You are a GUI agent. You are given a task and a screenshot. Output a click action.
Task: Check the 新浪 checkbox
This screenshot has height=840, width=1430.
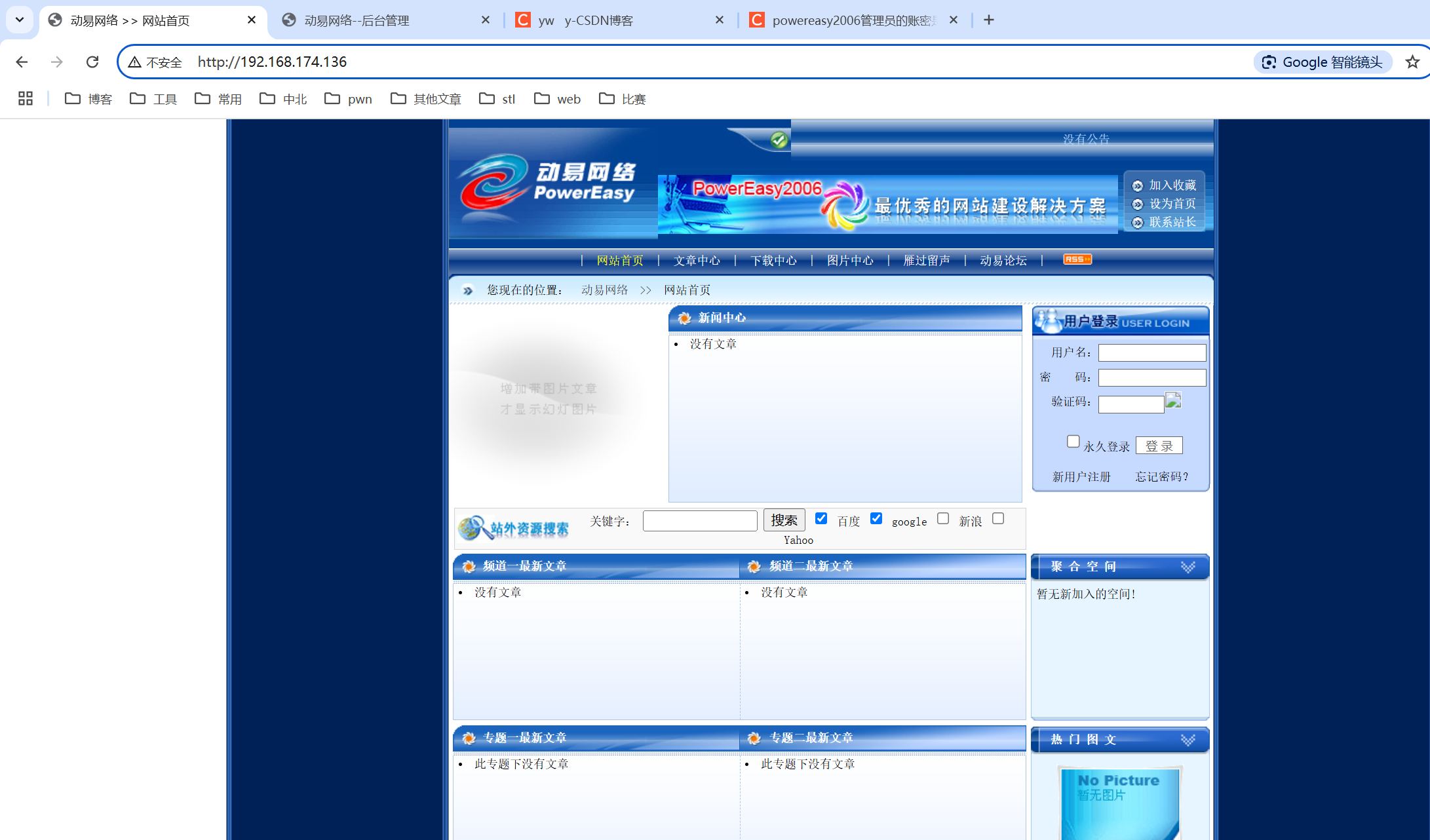pos(943,518)
